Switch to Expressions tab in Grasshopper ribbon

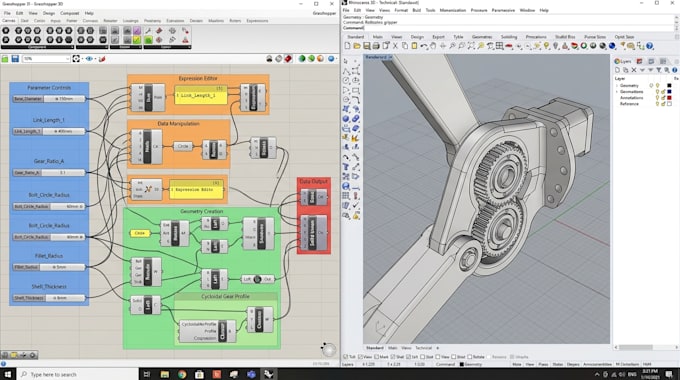257,21
